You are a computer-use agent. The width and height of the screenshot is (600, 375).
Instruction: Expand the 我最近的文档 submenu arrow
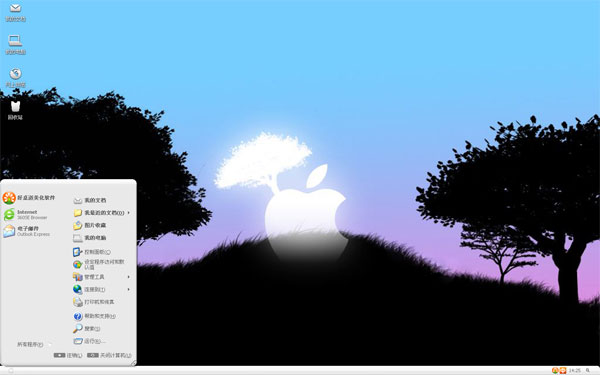coord(129,212)
